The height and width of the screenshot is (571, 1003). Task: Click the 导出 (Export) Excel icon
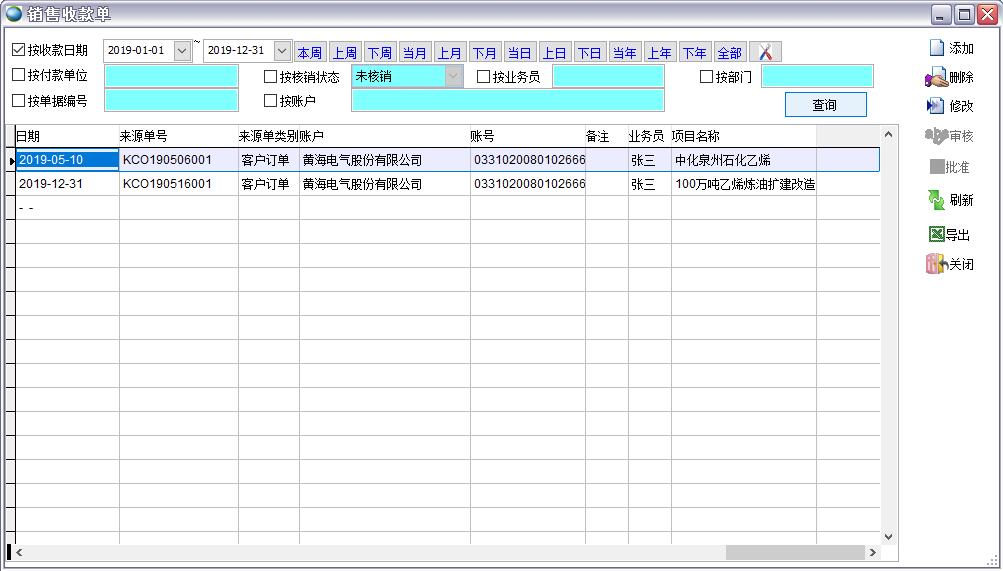tap(936, 235)
